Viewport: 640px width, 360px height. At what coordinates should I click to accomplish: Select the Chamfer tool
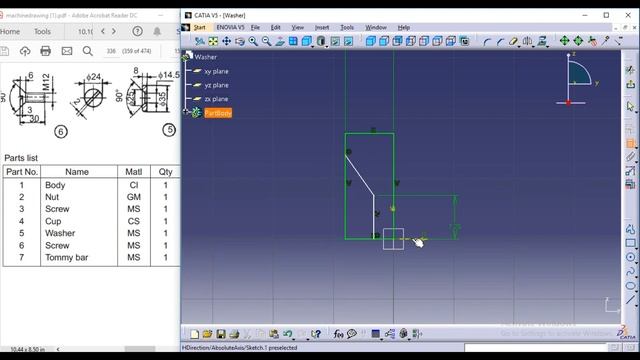(x=500, y=41)
